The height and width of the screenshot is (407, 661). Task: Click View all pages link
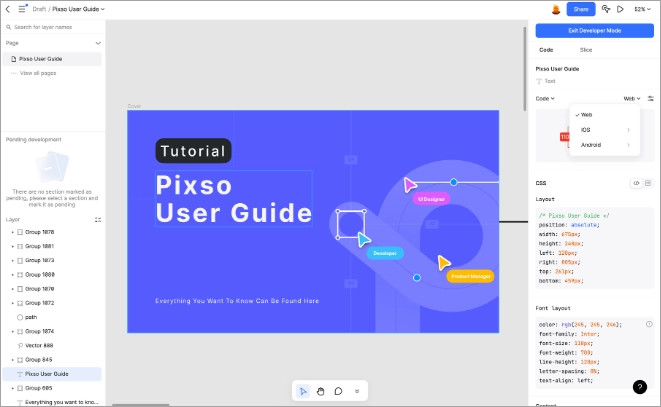pyautogui.click(x=38, y=73)
